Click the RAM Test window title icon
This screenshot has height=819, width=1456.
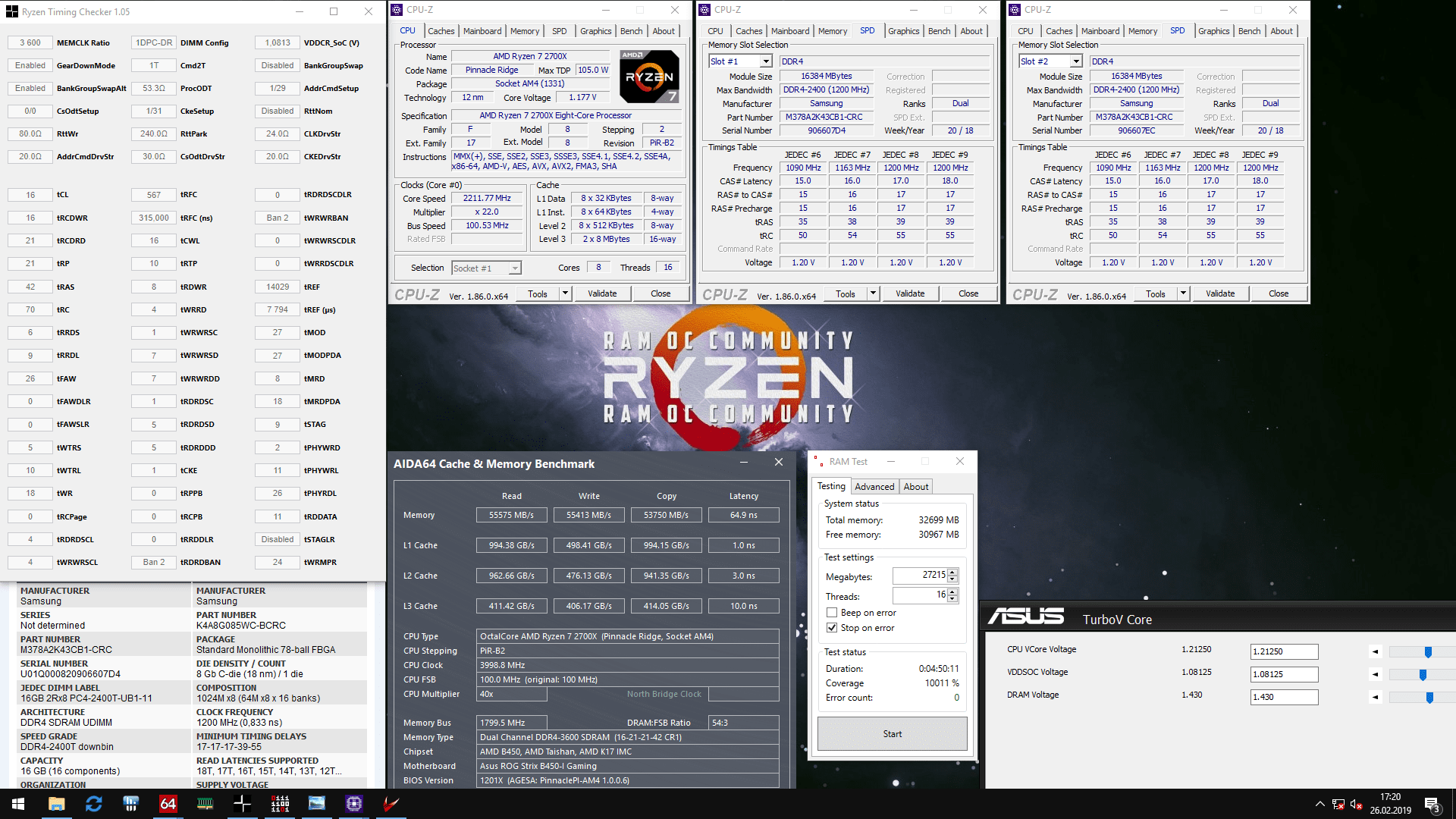[819, 461]
